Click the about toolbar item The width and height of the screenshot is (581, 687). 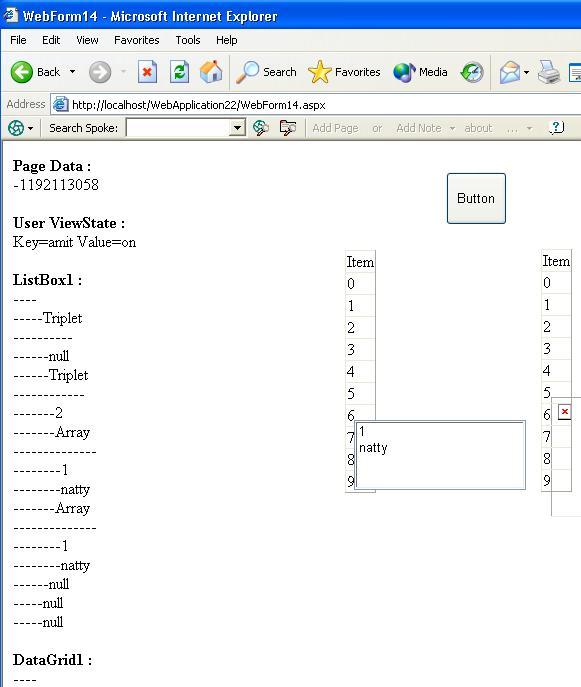[x=478, y=128]
